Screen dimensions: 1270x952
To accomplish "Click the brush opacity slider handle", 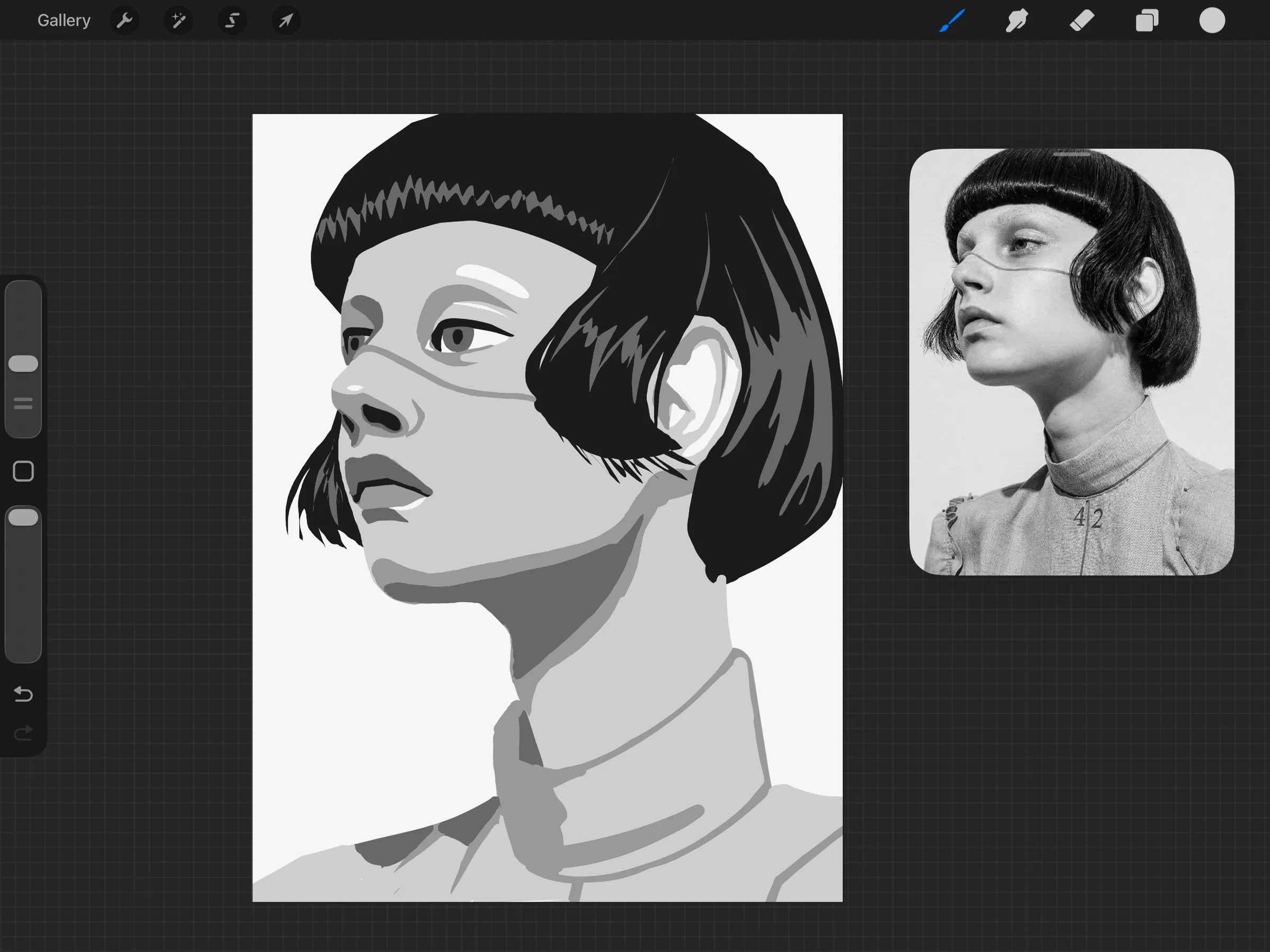I will click(23, 518).
